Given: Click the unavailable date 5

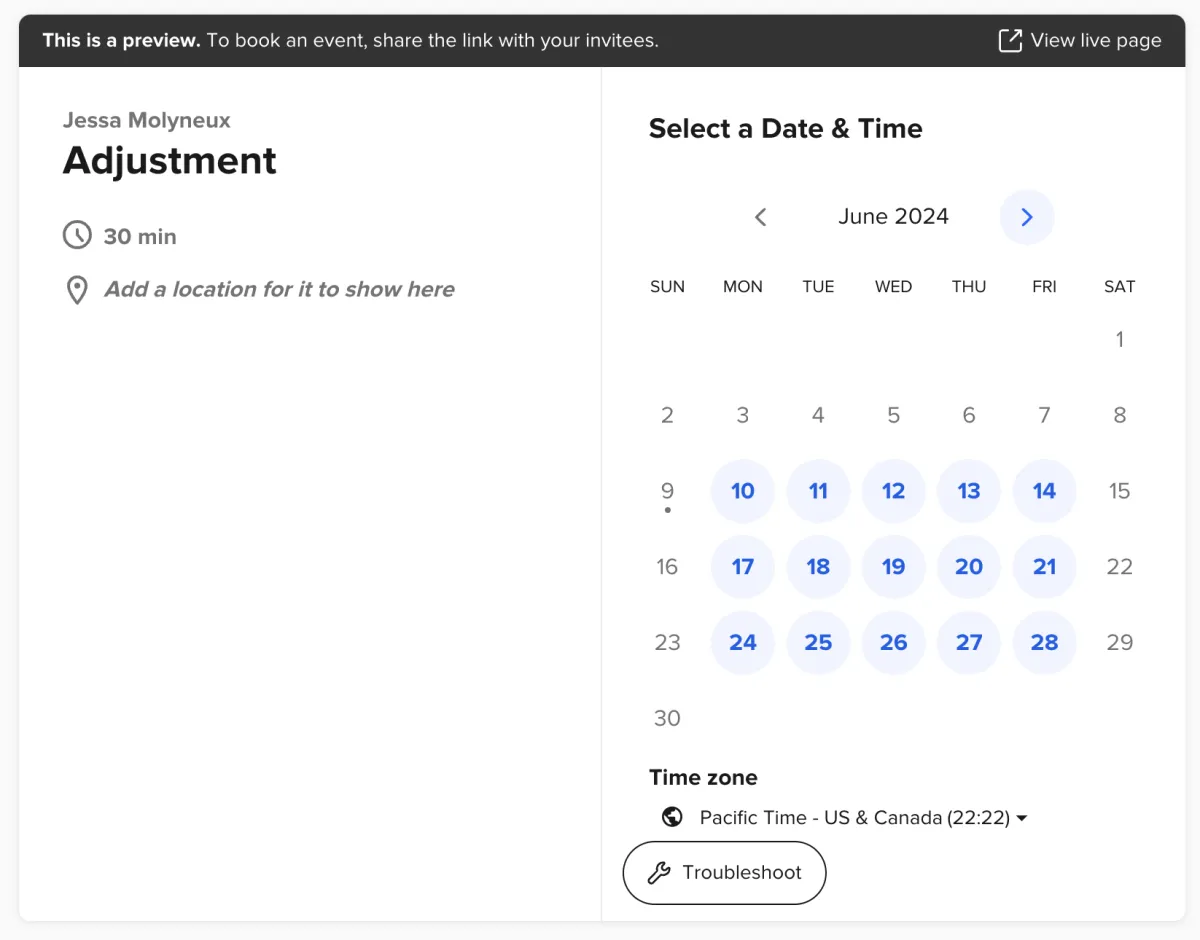Looking at the screenshot, I should [894, 415].
